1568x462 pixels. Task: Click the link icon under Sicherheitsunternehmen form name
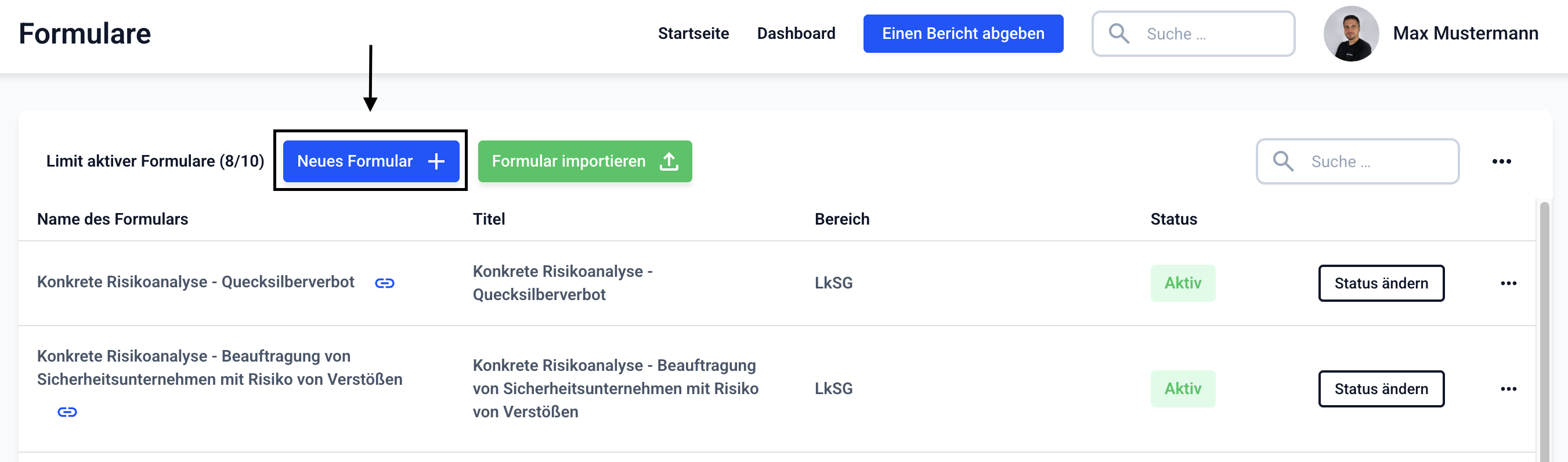[x=67, y=412]
